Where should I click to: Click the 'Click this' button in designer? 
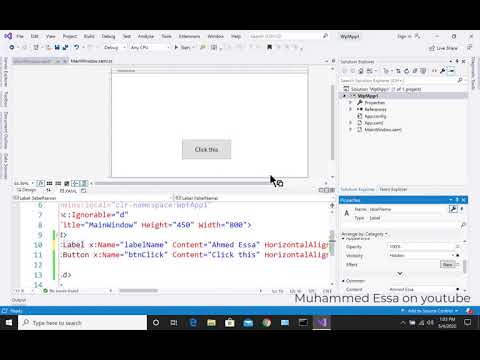(206, 149)
